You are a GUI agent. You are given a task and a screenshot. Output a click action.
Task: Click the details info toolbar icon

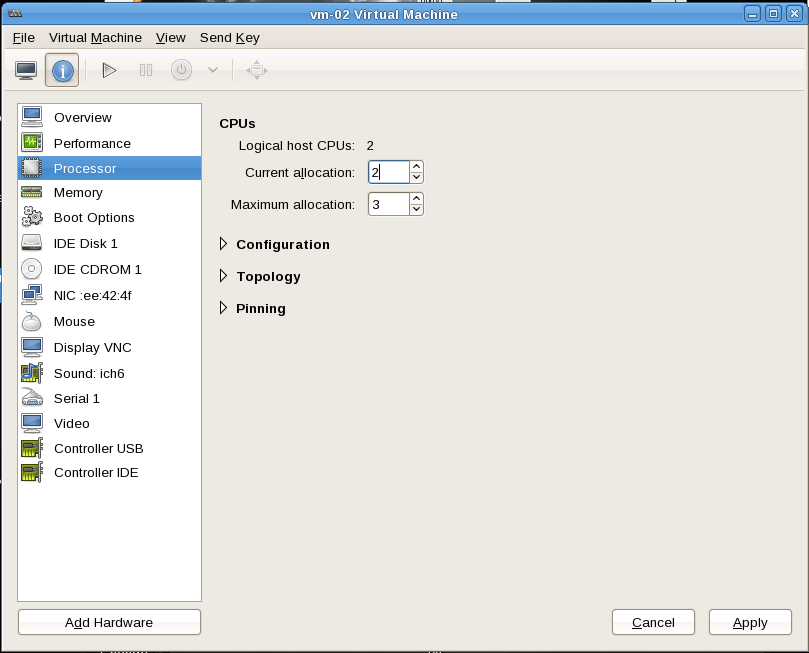62,70
